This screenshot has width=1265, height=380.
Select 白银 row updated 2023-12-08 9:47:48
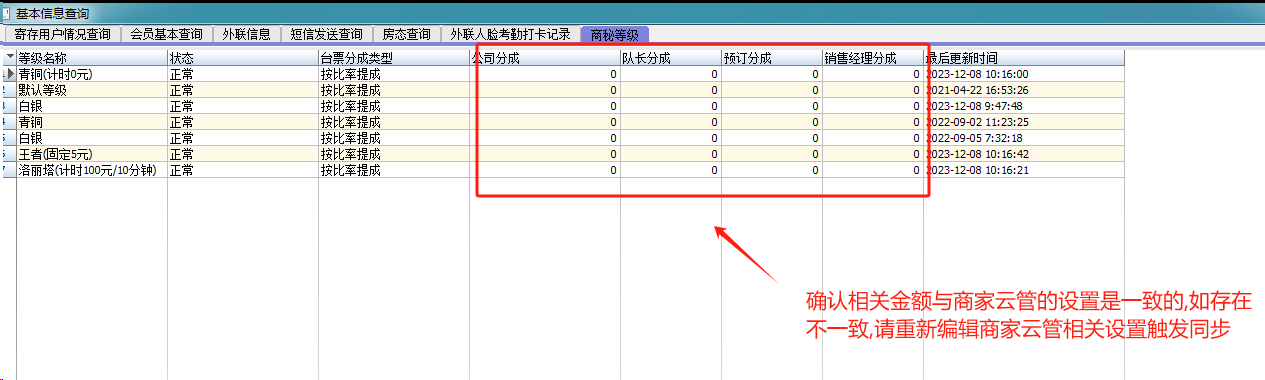coord(92,106)
